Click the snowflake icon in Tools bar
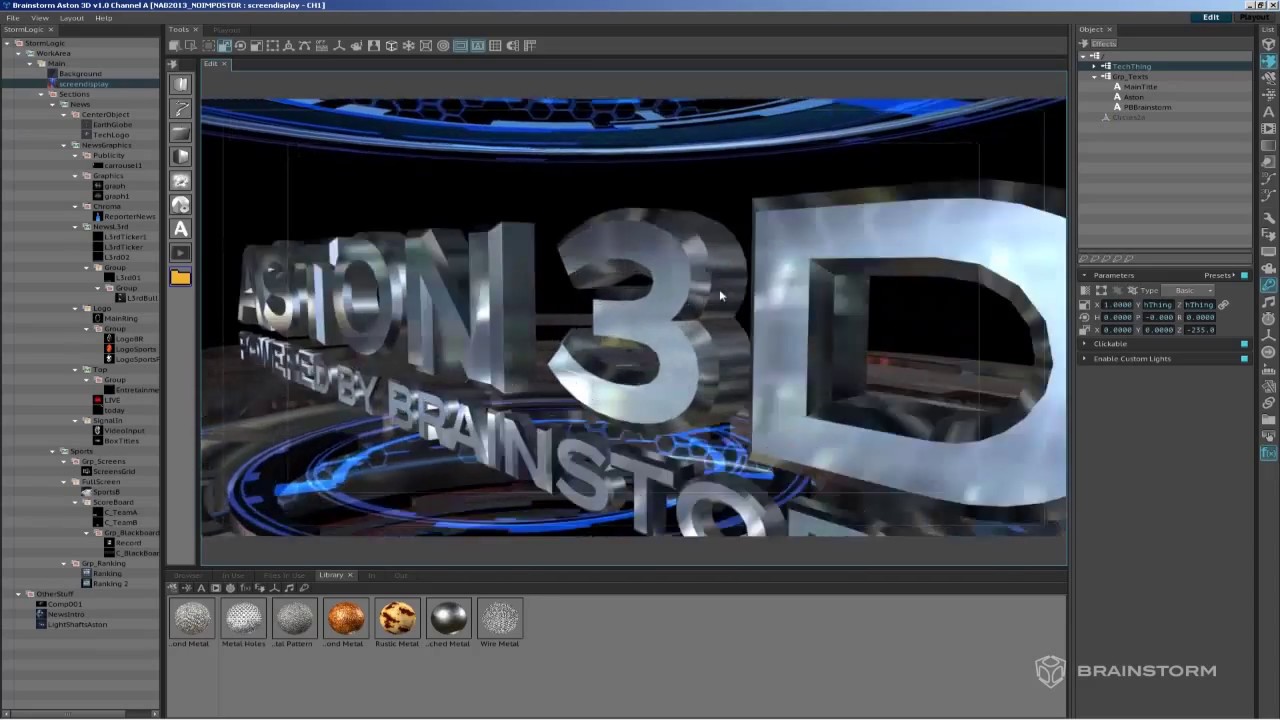The height and width of the screenshot is (720, 1280). [408, 45]
